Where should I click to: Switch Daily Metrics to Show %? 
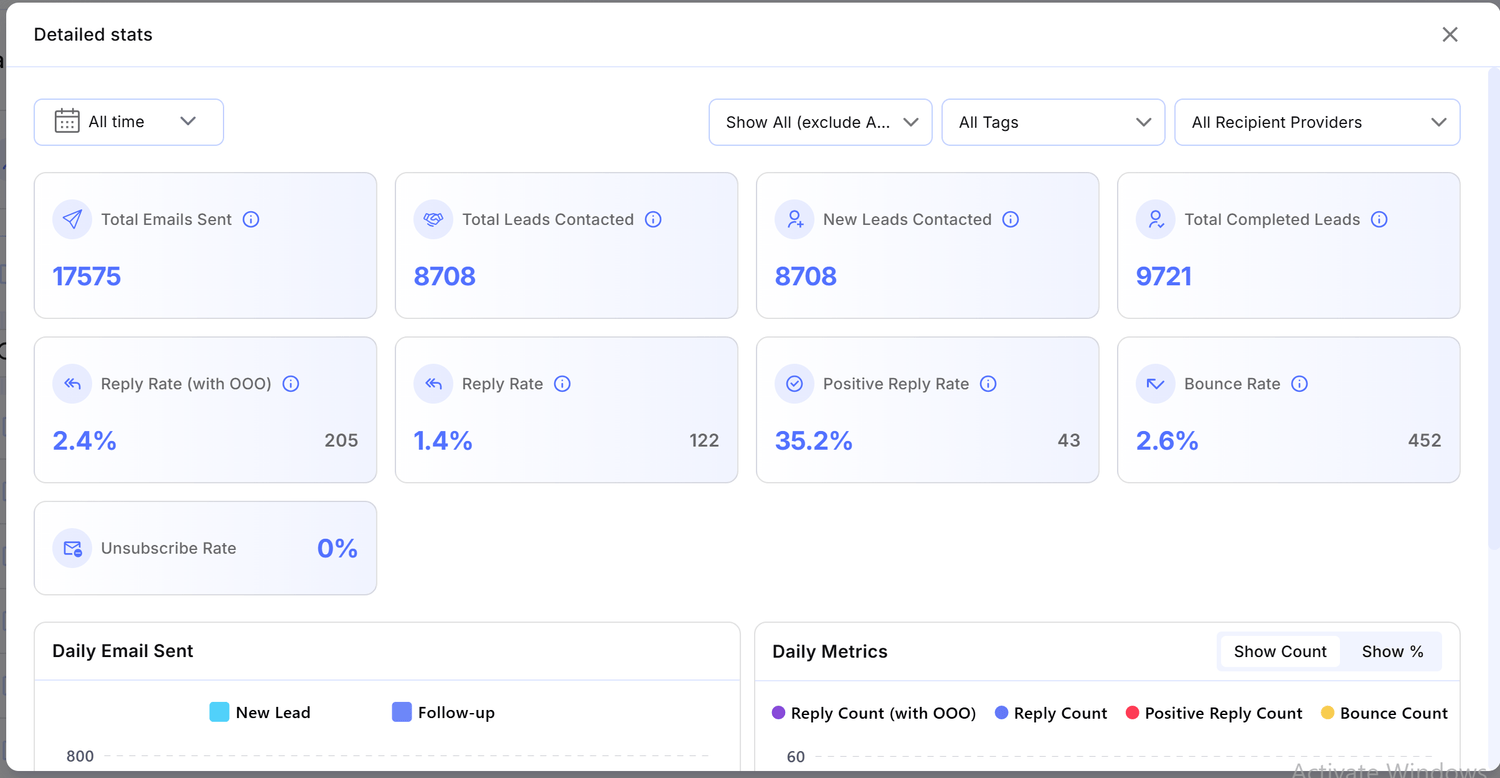pyautogui.click(x=1392, y=651)
